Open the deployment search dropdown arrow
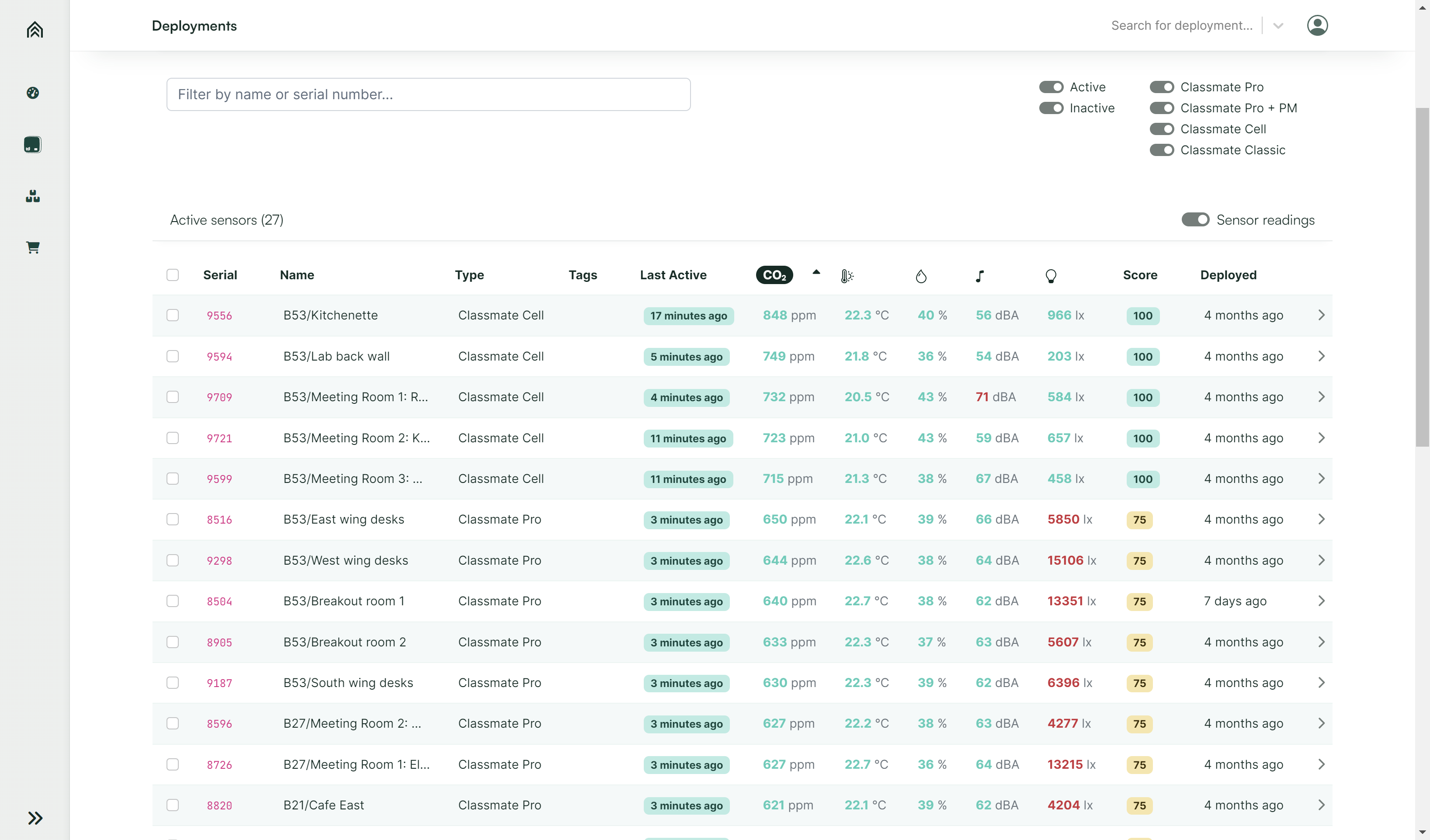This screenshot has height=840, width=1430. pos(1278,26)
